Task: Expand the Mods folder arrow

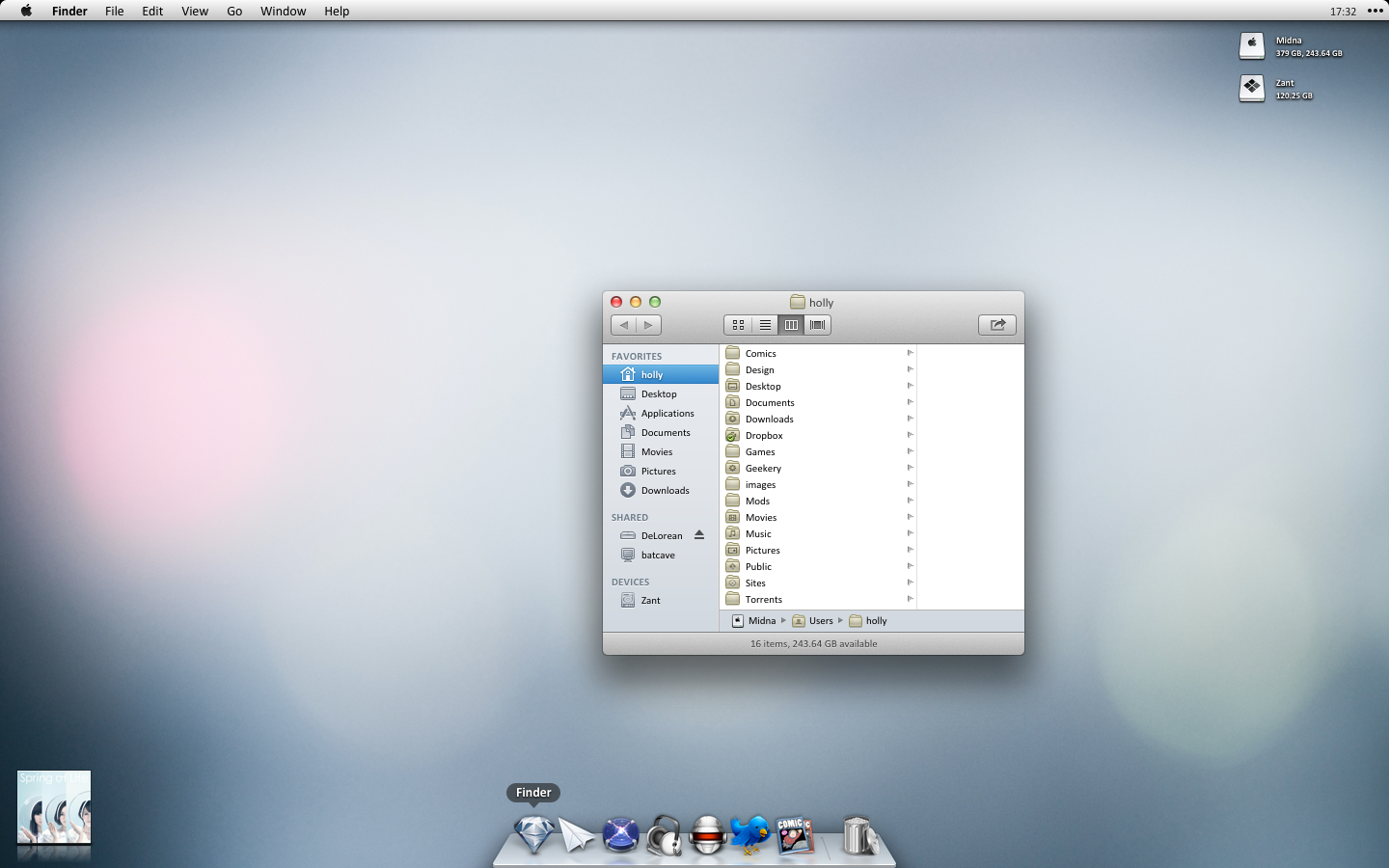Action: point(910,501)
